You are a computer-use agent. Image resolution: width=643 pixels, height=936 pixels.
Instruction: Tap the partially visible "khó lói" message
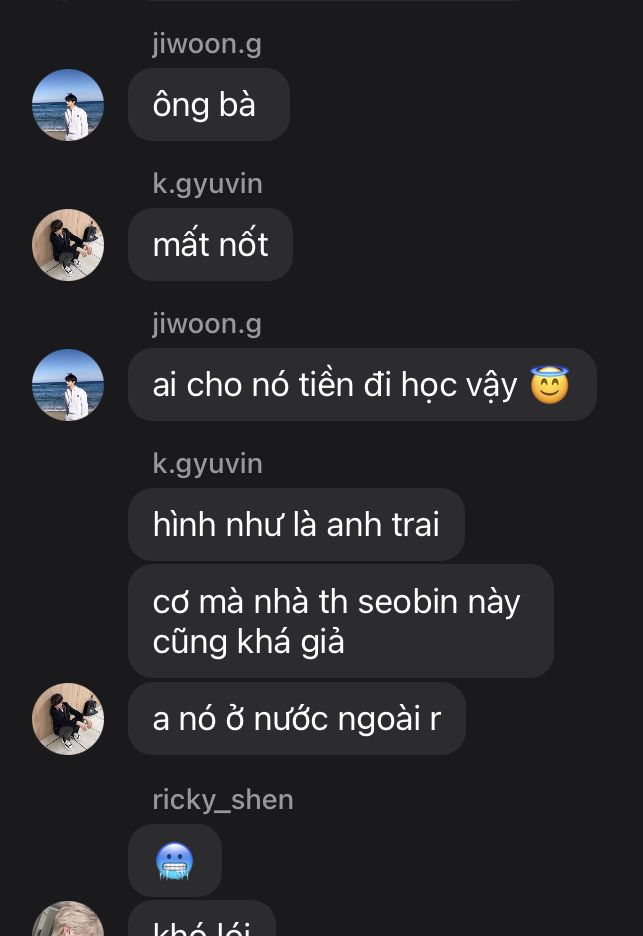(202, 919)
